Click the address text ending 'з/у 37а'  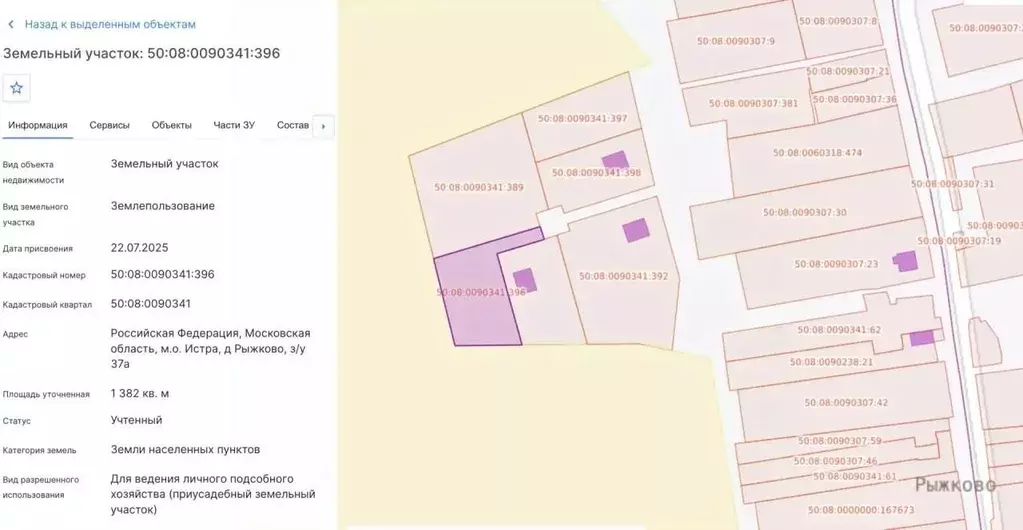point(211,349)
